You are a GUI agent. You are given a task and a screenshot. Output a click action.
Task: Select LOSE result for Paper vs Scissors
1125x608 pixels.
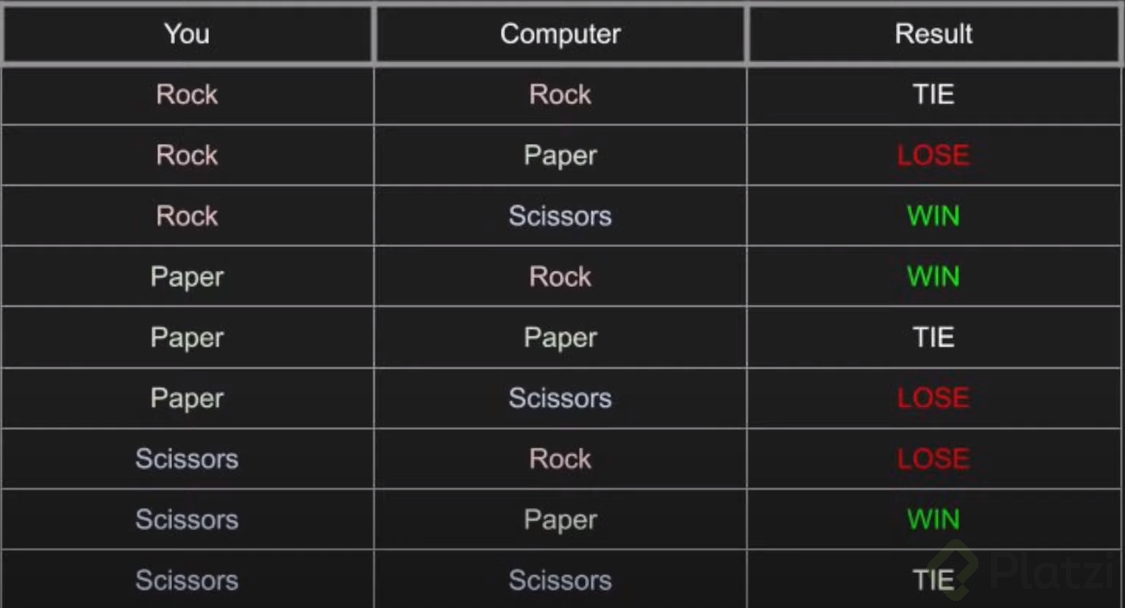933,398
